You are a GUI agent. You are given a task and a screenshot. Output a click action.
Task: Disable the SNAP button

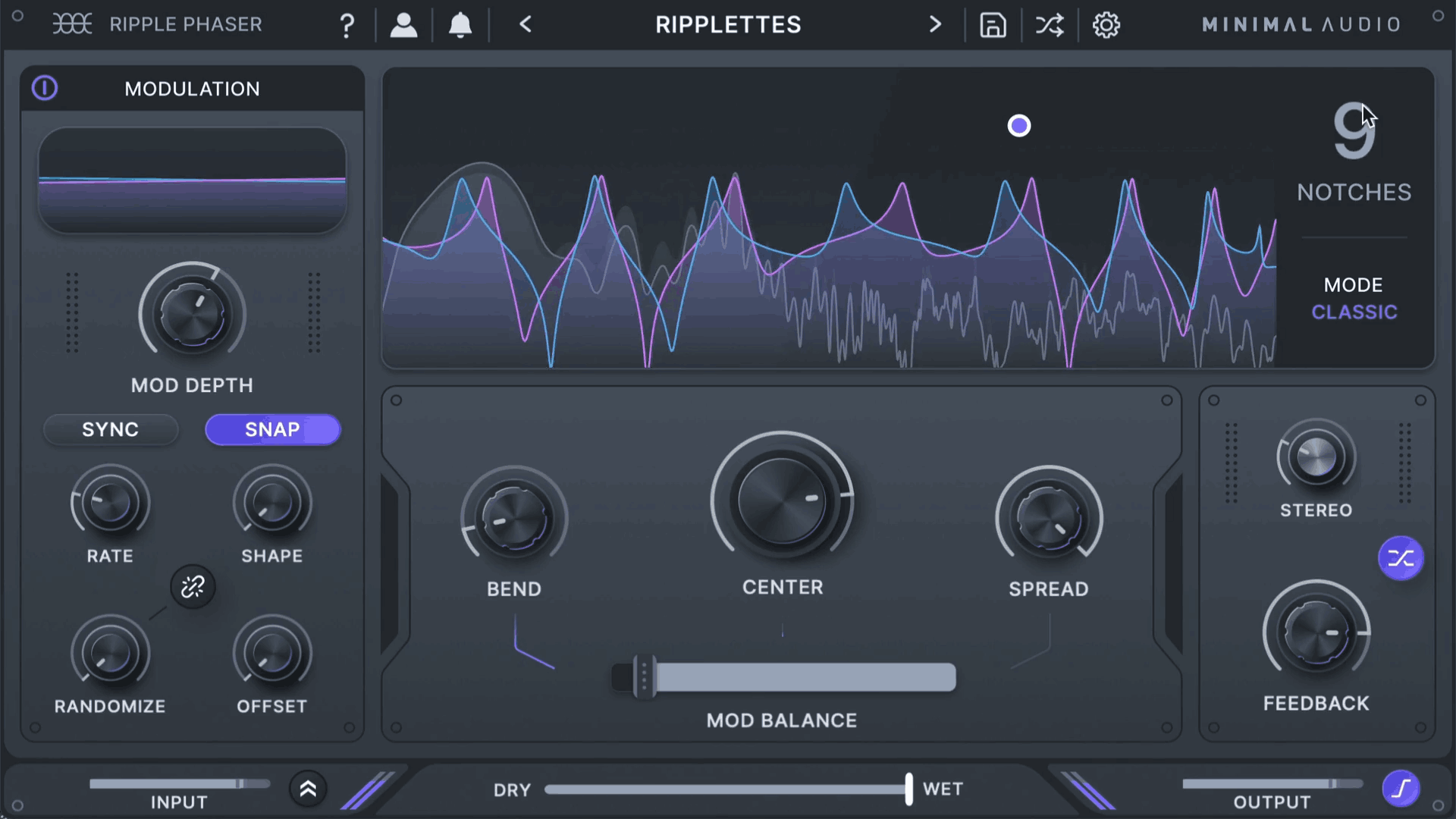click(x=273, y=429)
